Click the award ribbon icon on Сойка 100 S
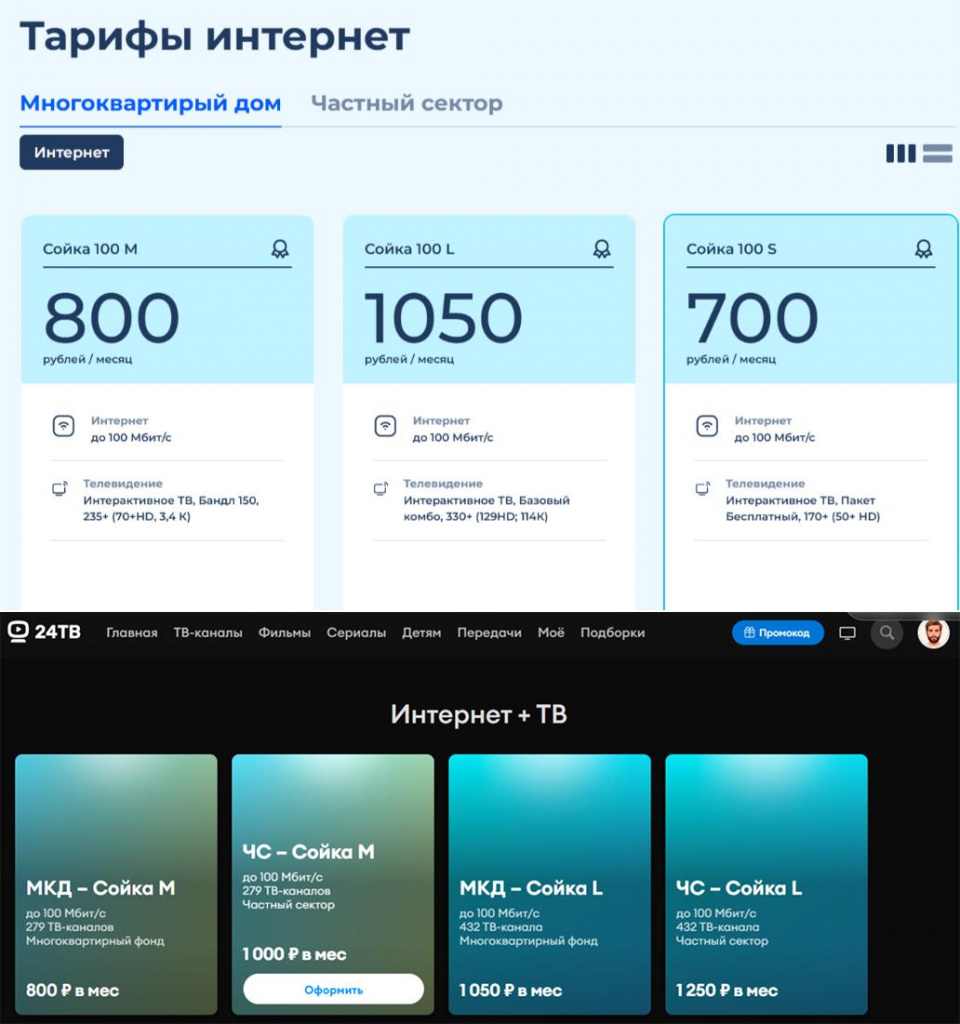The height and width of the screenshot is (1024, 960). [923, 249]
